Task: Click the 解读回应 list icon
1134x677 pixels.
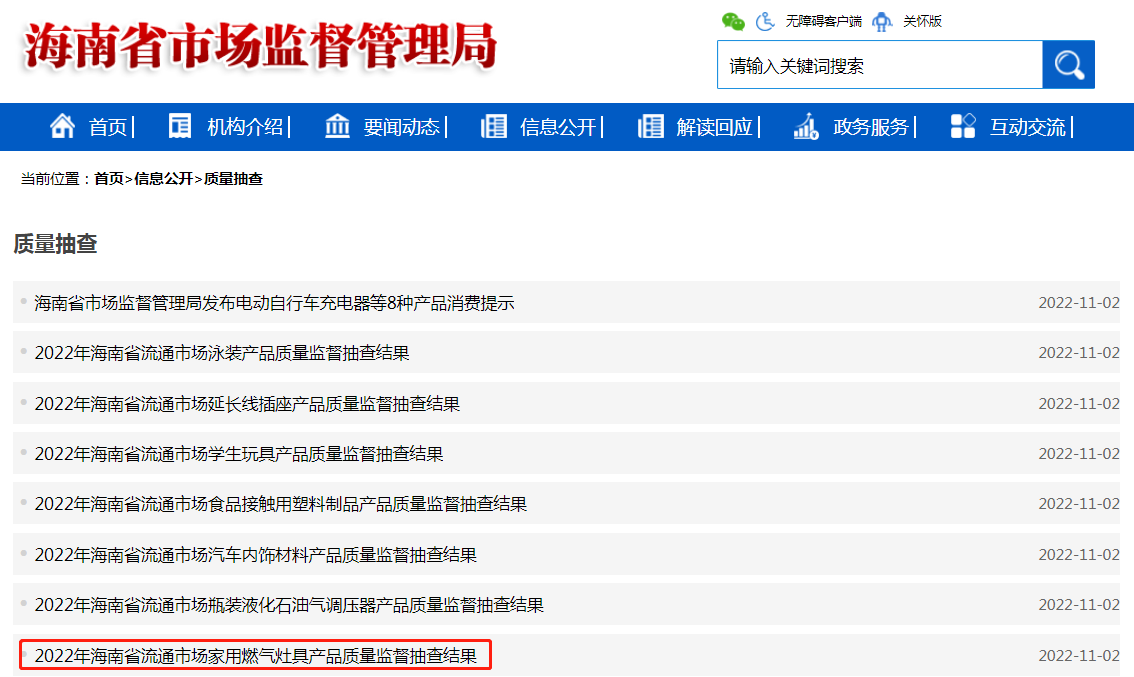Action: (651, 126)
